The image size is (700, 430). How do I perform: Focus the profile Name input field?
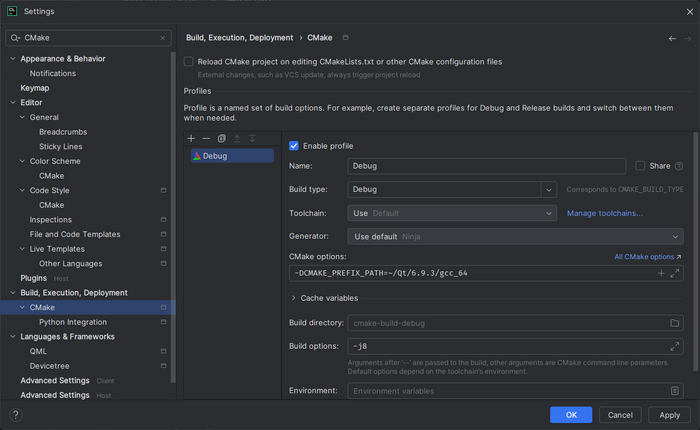[x=487, y=166]
